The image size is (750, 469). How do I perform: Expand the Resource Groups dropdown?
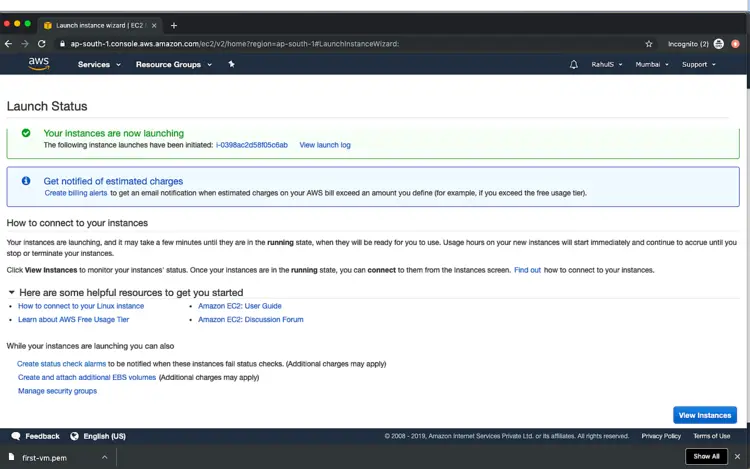174,65
